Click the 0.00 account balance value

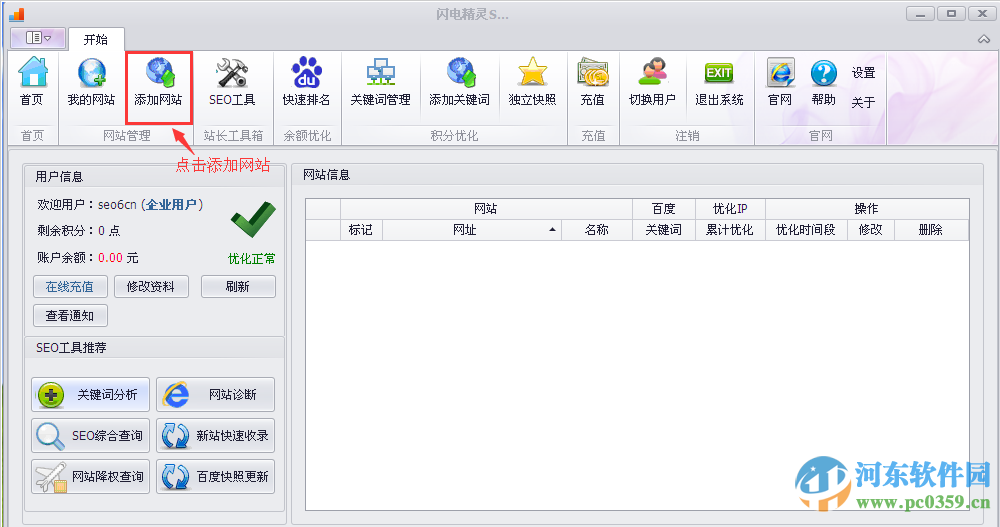(x=110, y=258)
